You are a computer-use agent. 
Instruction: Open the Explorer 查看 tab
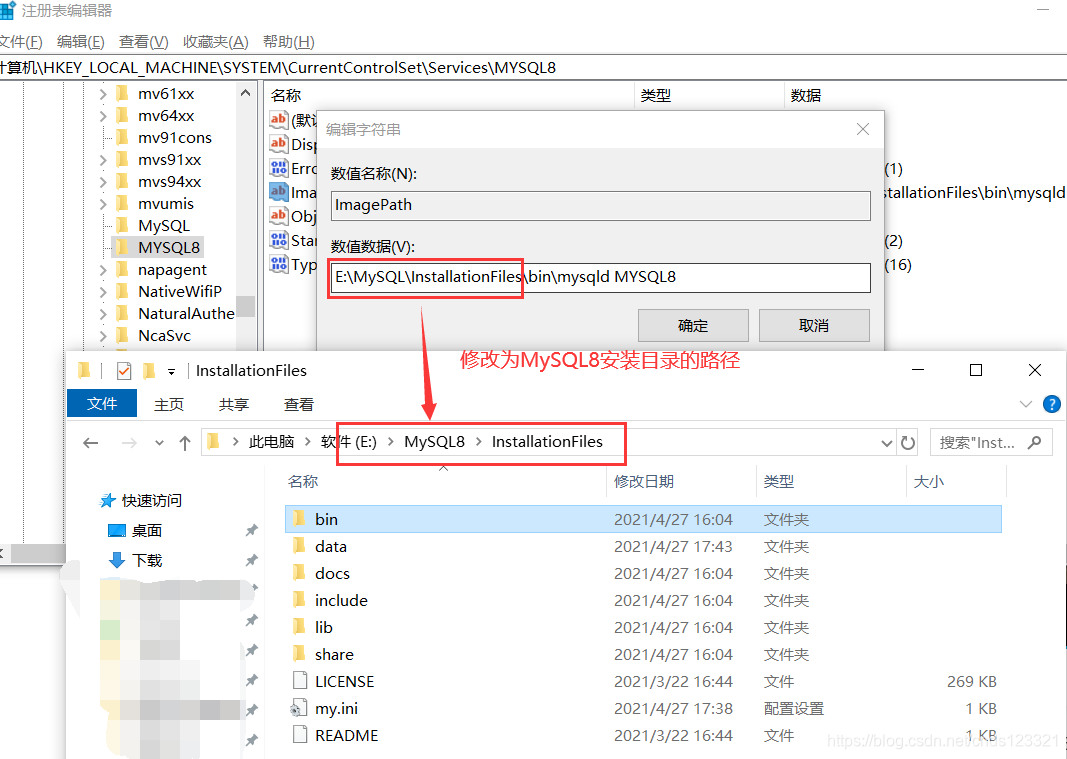click(298, 404)
